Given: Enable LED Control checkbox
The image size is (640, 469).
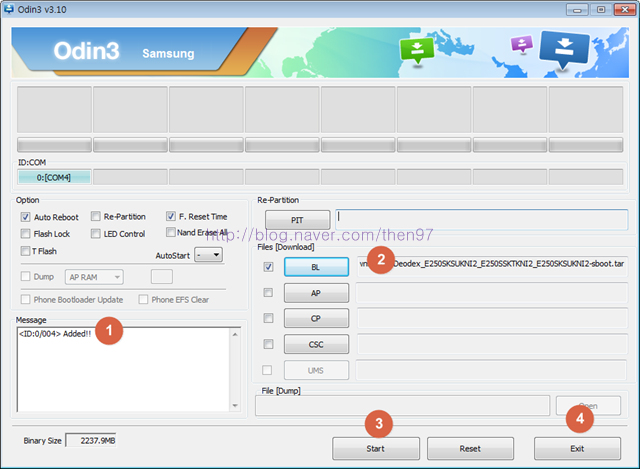Looking at the screenshot, I should click(x=96, y=233).
